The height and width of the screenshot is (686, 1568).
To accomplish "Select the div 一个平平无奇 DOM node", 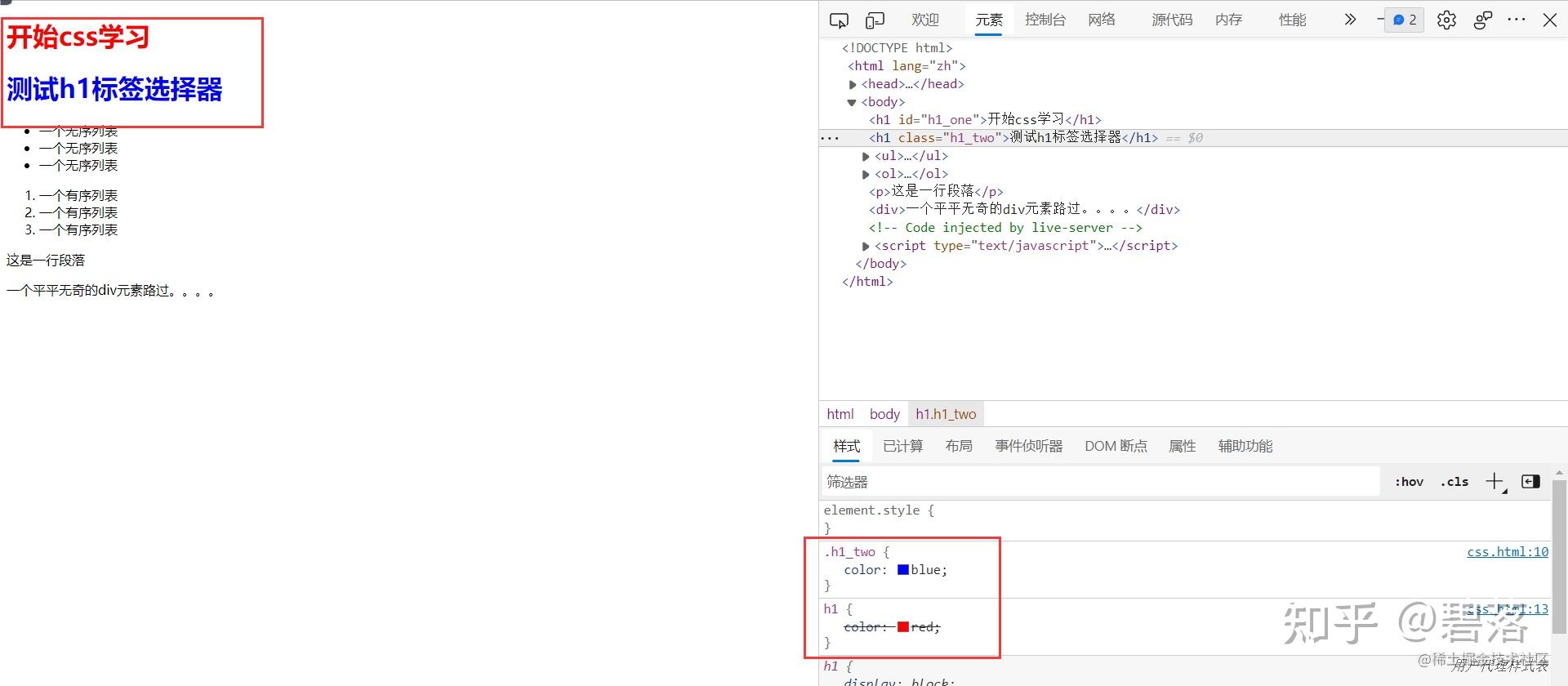I will tap(1024, 210).
